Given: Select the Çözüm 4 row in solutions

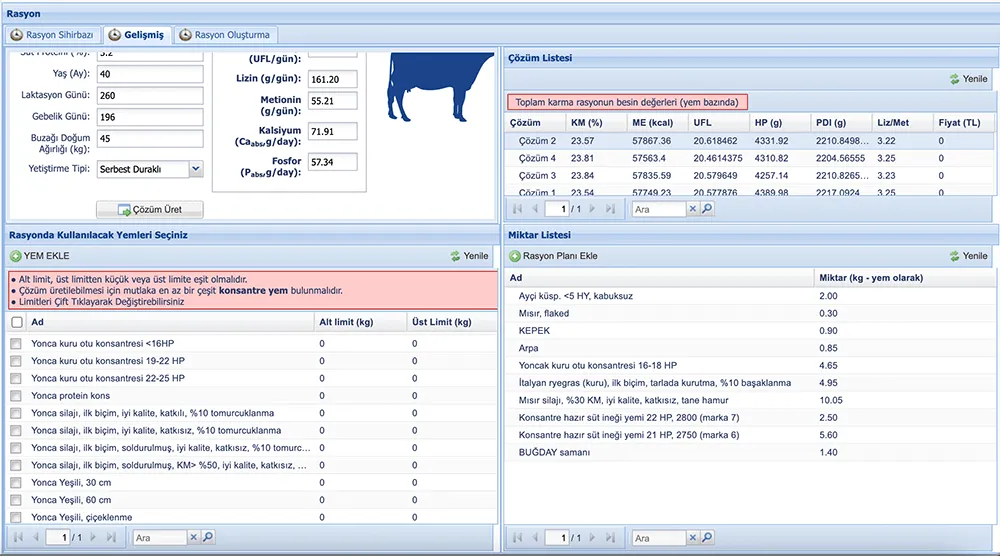Looking at the screenshot, I should pyautogui.click(x=538, y=158).
